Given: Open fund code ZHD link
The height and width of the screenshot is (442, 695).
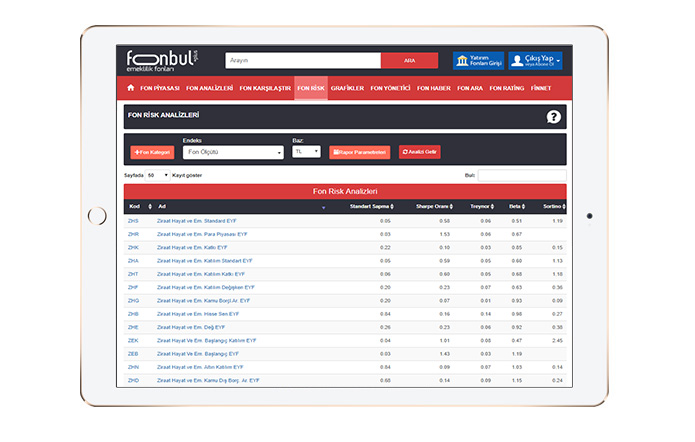Looking at the screenshot, I should pyautogui.click(x=133, y=380).
